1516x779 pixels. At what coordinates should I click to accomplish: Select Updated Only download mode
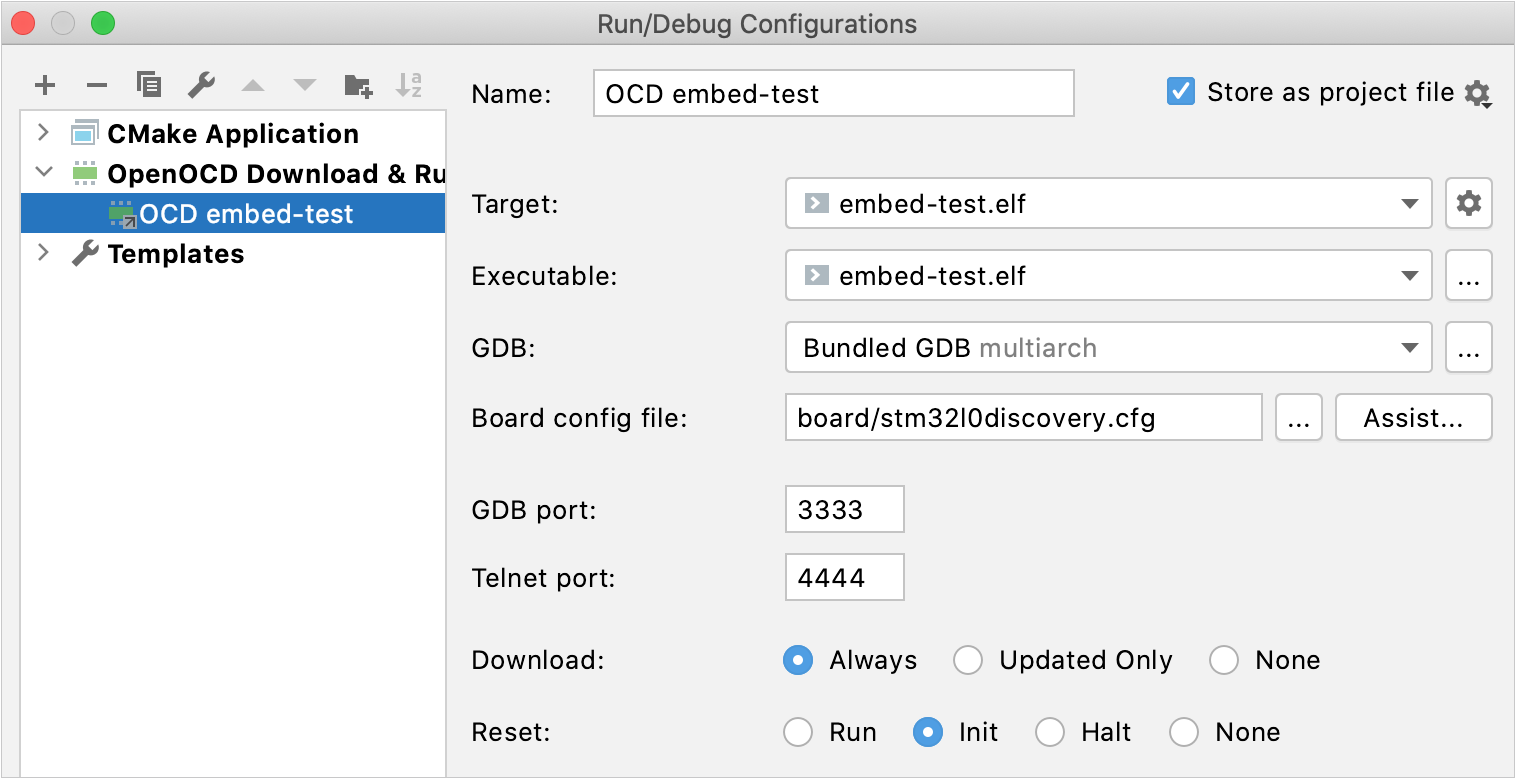[967, 660]
